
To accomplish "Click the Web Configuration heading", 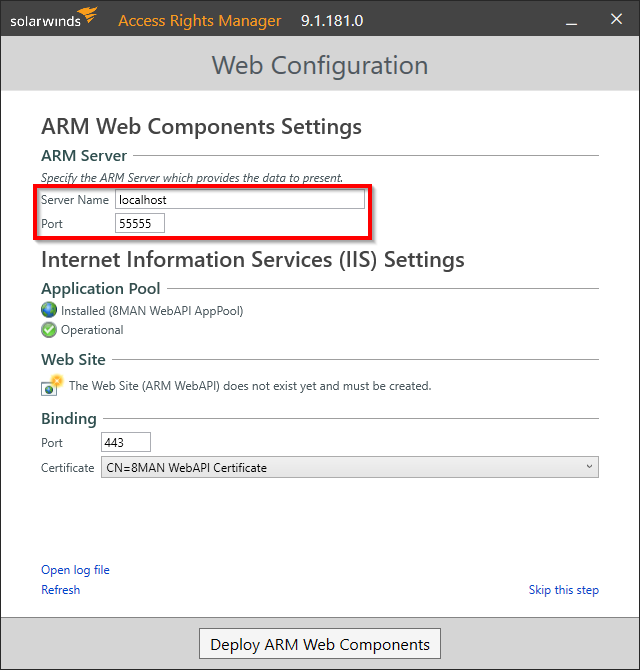I will (320, 65).
